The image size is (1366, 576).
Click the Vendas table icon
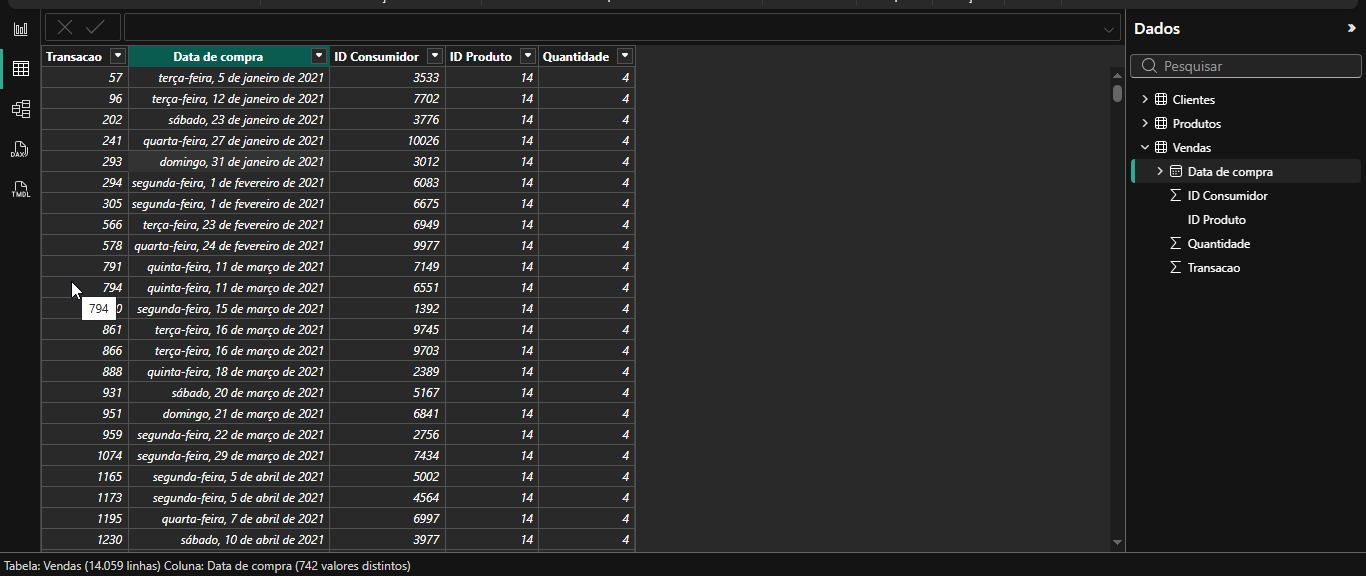pos(1161,148)
